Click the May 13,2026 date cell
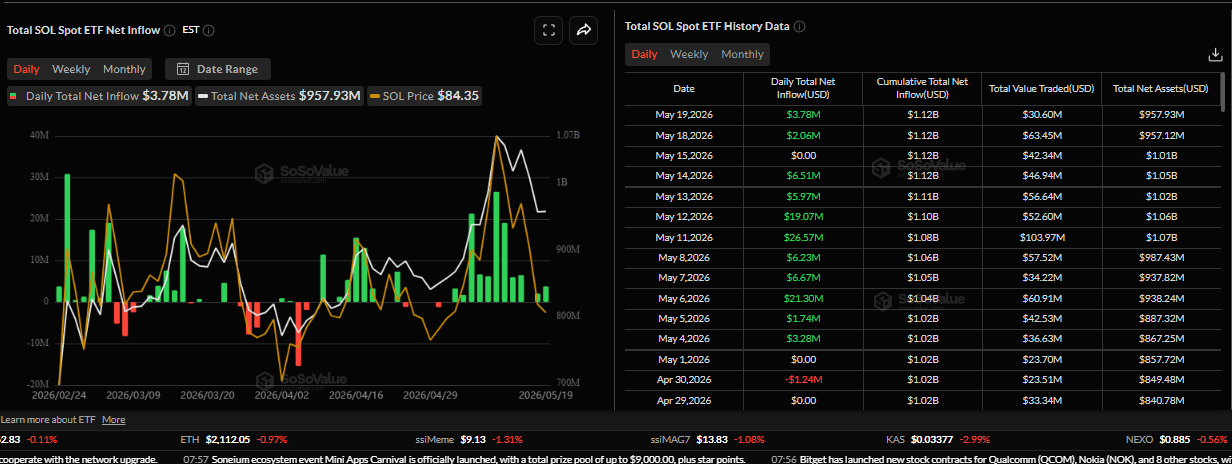The height and width of the screenshot is (464, 1232). click(x=684, y=196)
